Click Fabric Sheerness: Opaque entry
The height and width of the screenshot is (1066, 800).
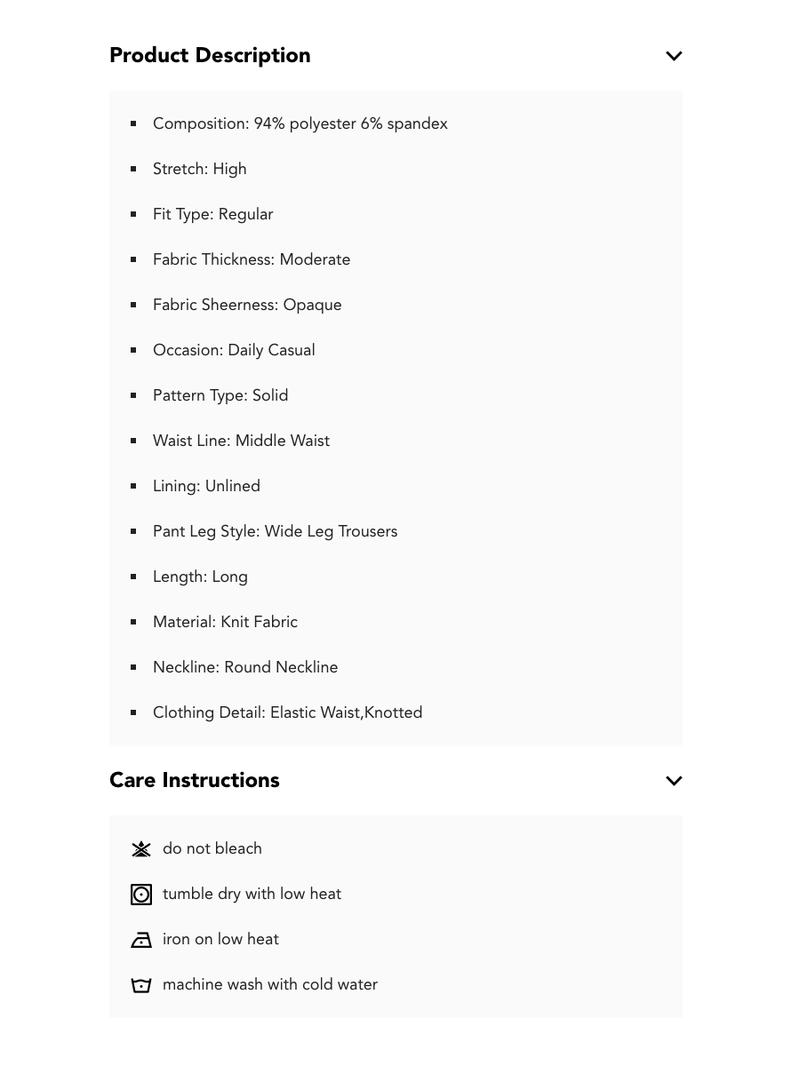(x=247, y=305)
